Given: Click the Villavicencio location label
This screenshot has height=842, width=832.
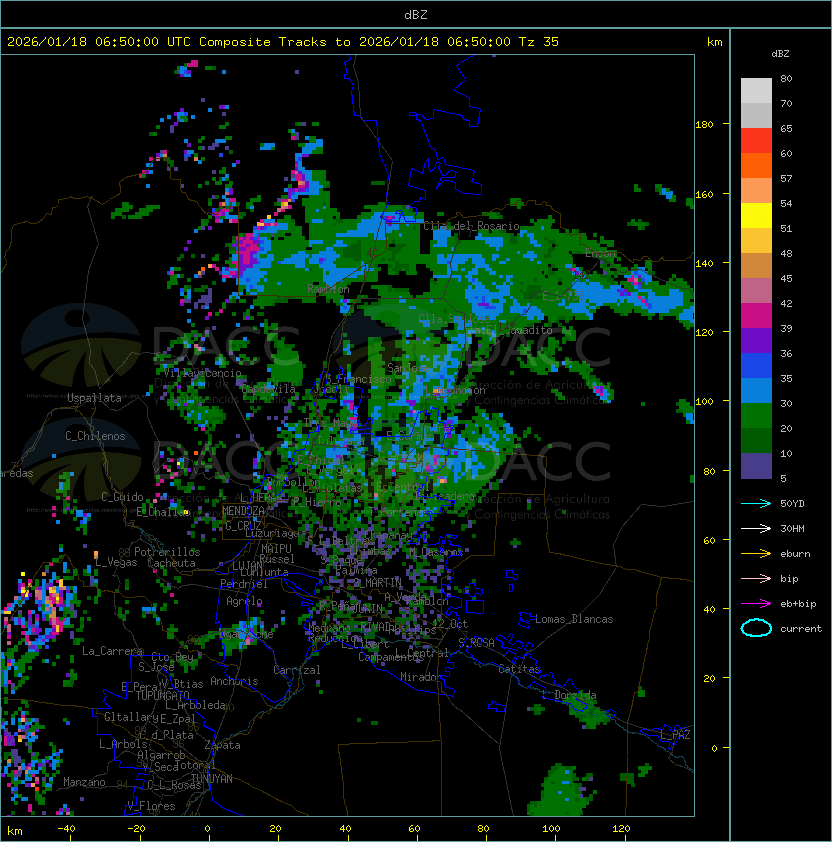Looking at the screenshot, I should [202, 373].
